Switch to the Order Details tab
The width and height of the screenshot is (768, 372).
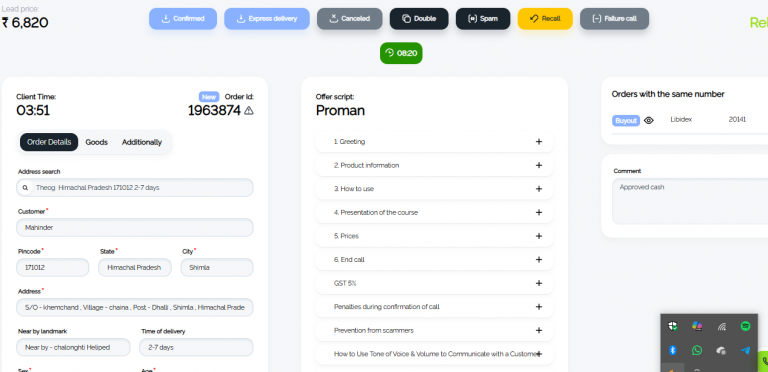coord(49,142)
